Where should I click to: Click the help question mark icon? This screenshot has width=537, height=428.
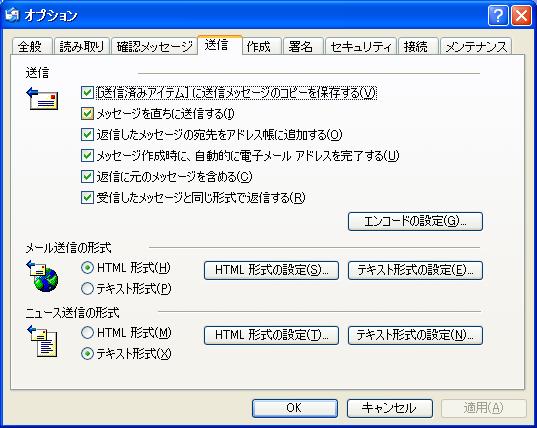pyautogui.click(x=498, y=15)
